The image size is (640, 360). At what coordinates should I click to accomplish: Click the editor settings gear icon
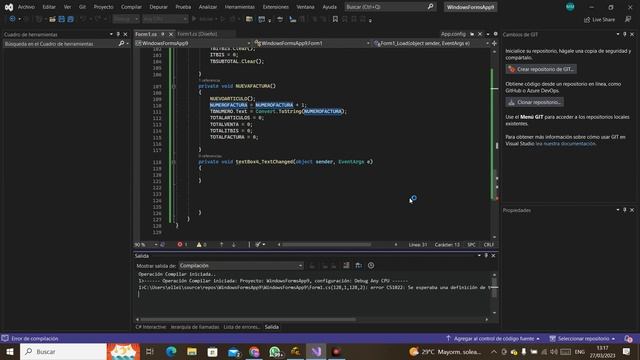coord(496,34)
